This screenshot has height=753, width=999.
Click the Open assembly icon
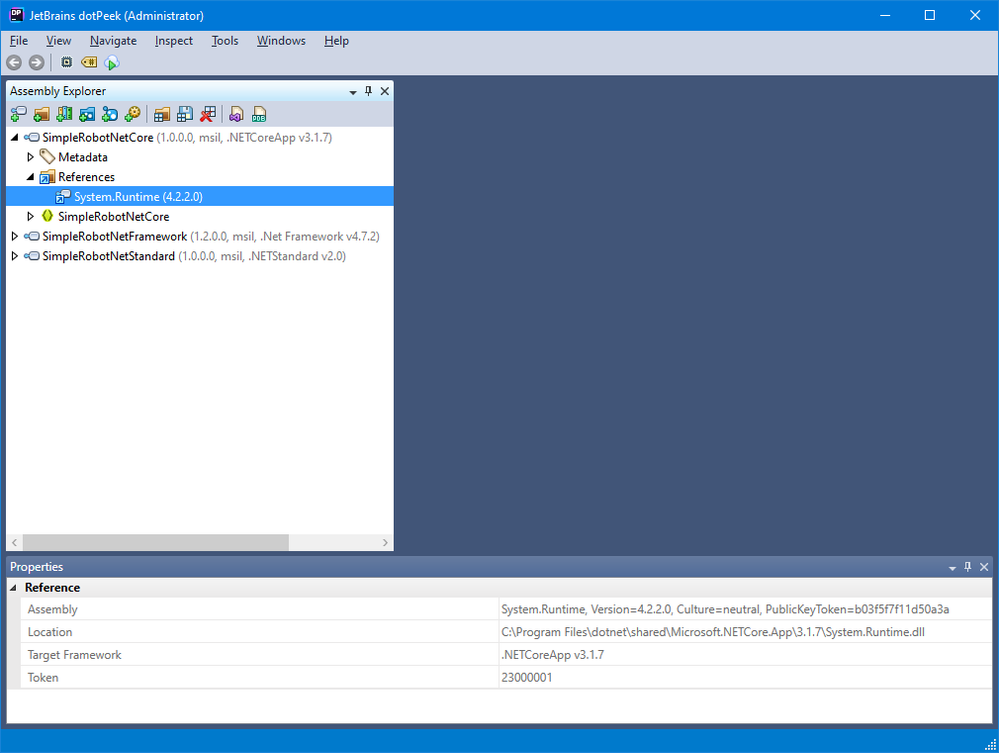point(18,115)
